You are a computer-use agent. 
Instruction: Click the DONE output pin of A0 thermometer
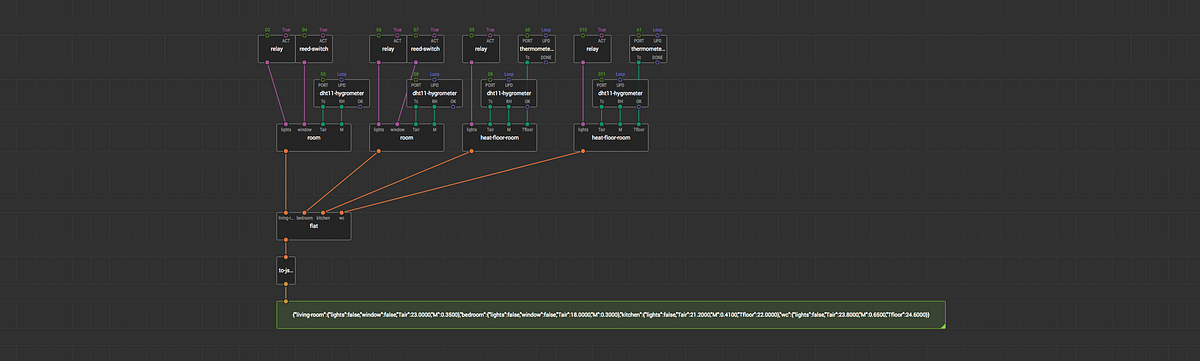546,62
